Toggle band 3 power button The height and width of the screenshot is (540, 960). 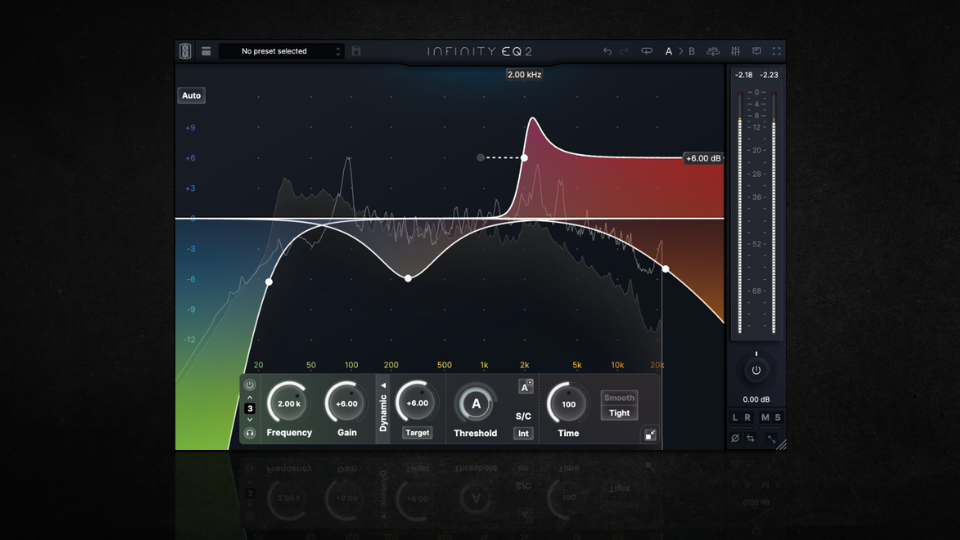point(250,385)
